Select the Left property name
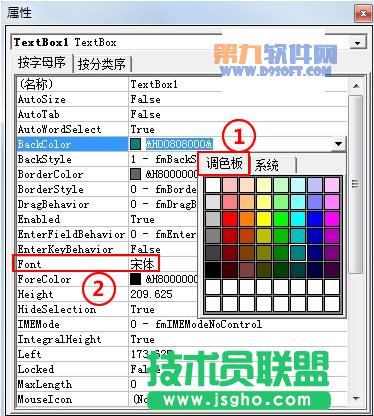374x416 pixels. (x=29, y=354)
